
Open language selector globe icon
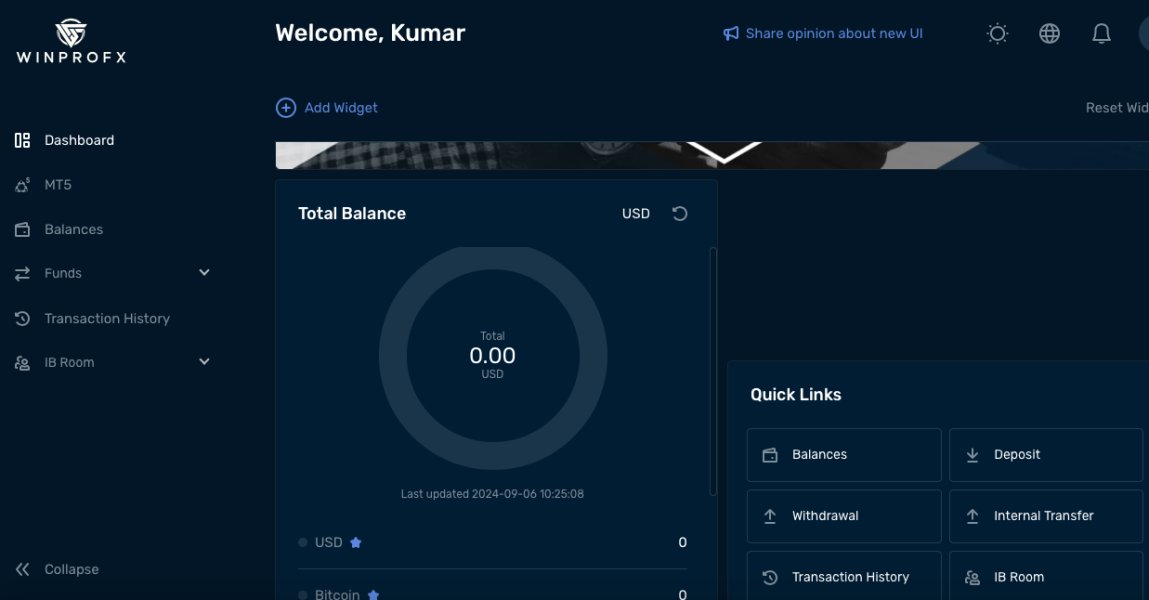click(x=1049, y=34)
